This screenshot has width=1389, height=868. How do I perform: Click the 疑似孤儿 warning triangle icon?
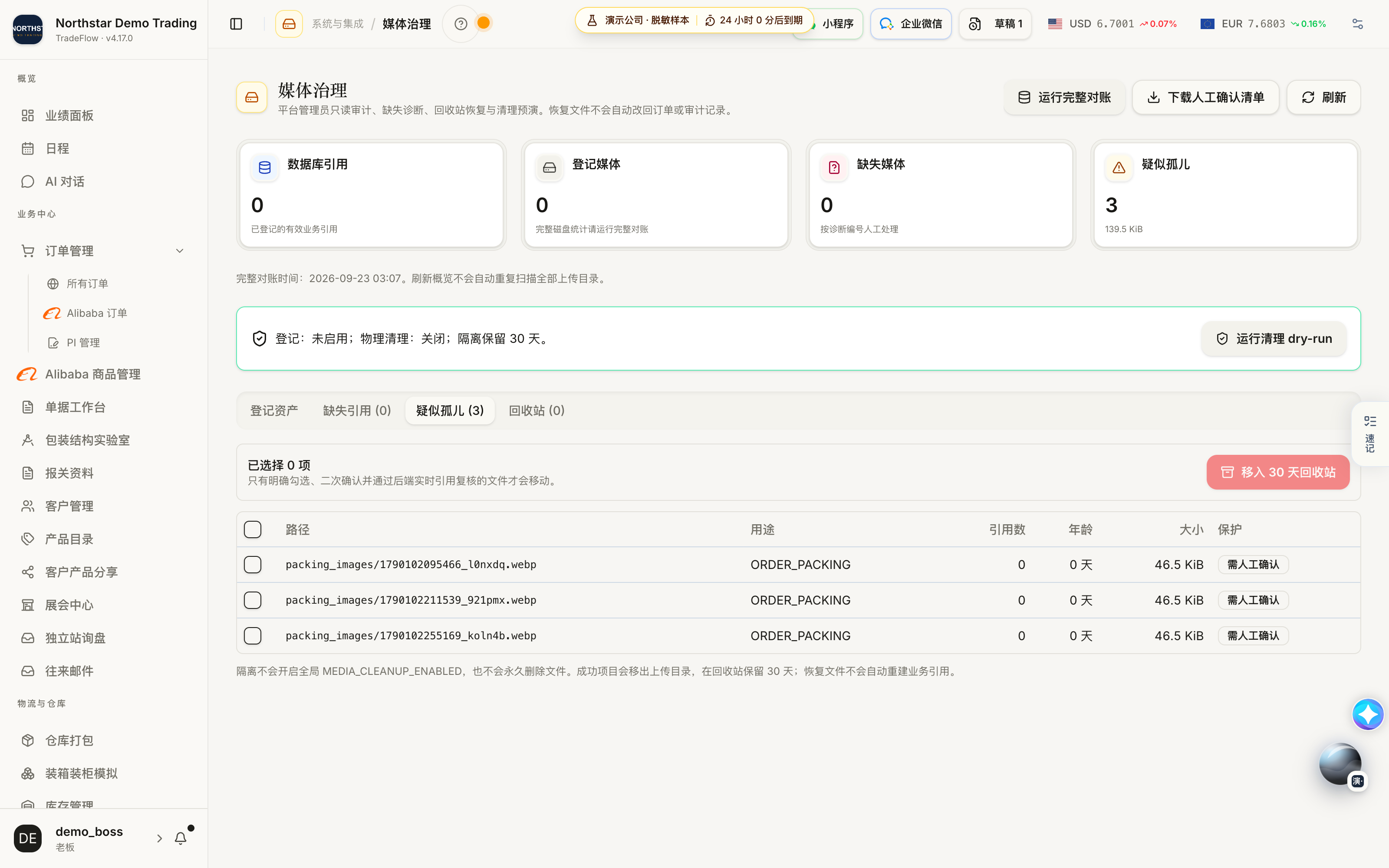[x=1119, y=168]
